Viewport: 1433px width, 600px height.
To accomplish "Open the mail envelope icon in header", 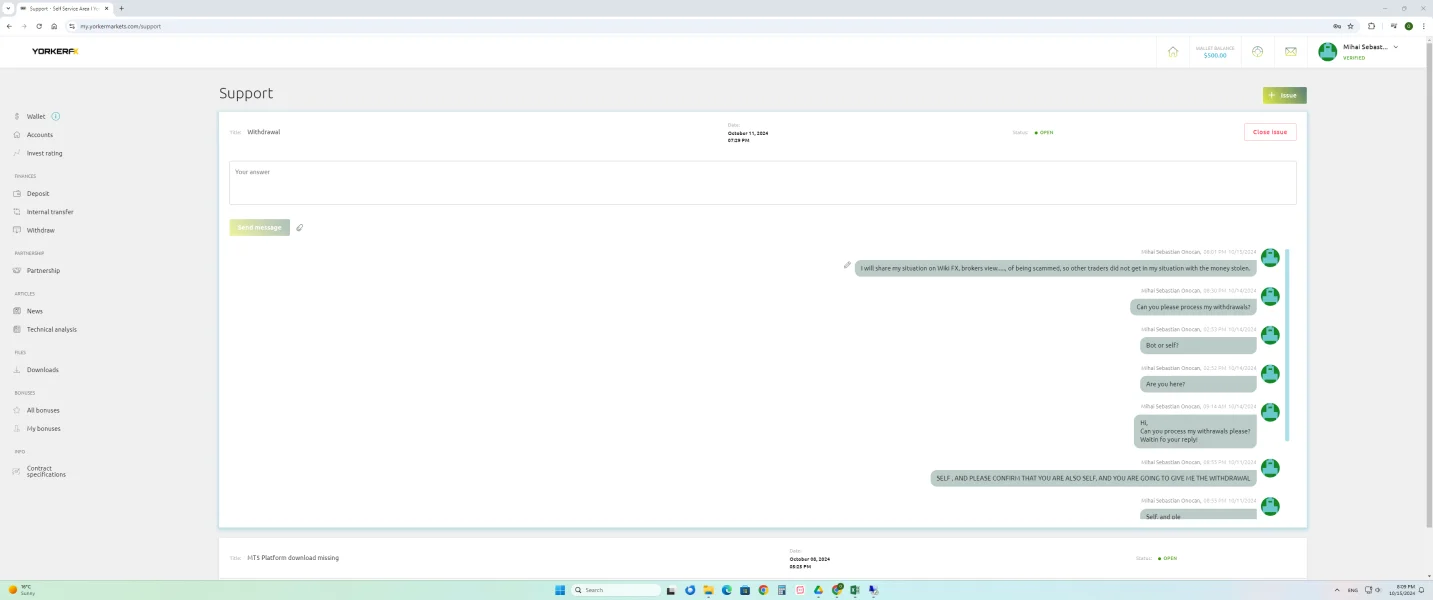I will (x=1290, y=52).
